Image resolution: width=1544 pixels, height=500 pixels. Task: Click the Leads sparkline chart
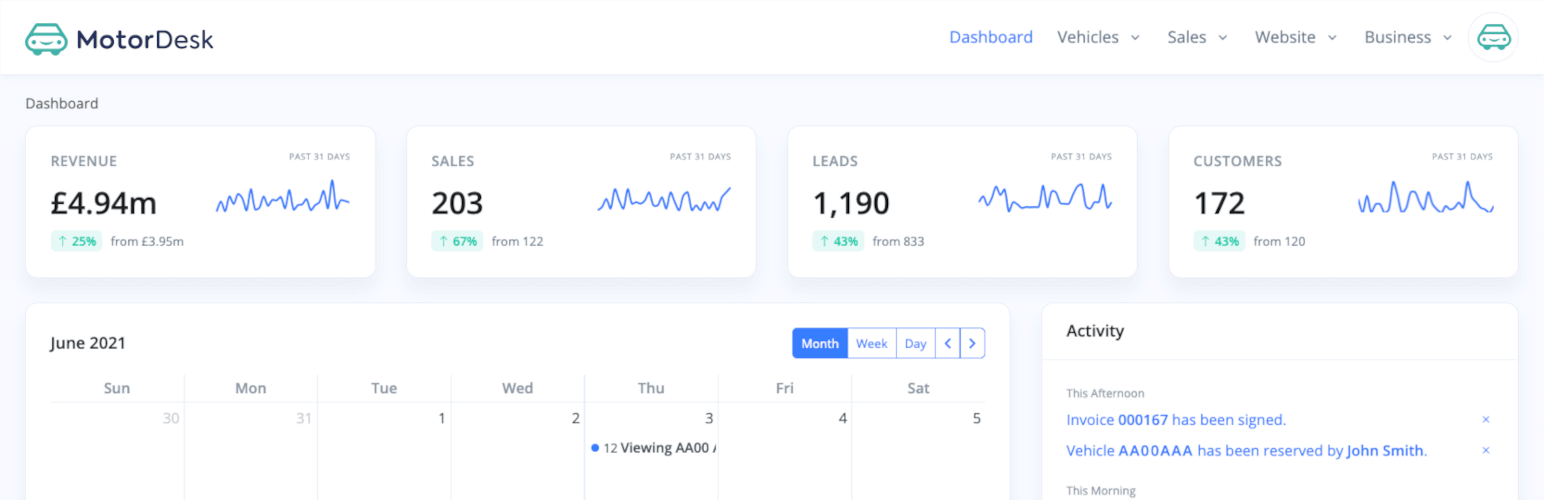(x=1045, y=196)
